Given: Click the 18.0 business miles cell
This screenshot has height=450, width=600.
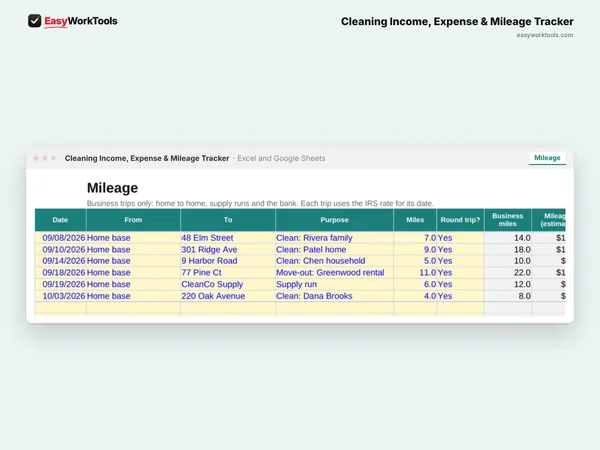Looking at the screenshot, I should (x=508, y=249).
